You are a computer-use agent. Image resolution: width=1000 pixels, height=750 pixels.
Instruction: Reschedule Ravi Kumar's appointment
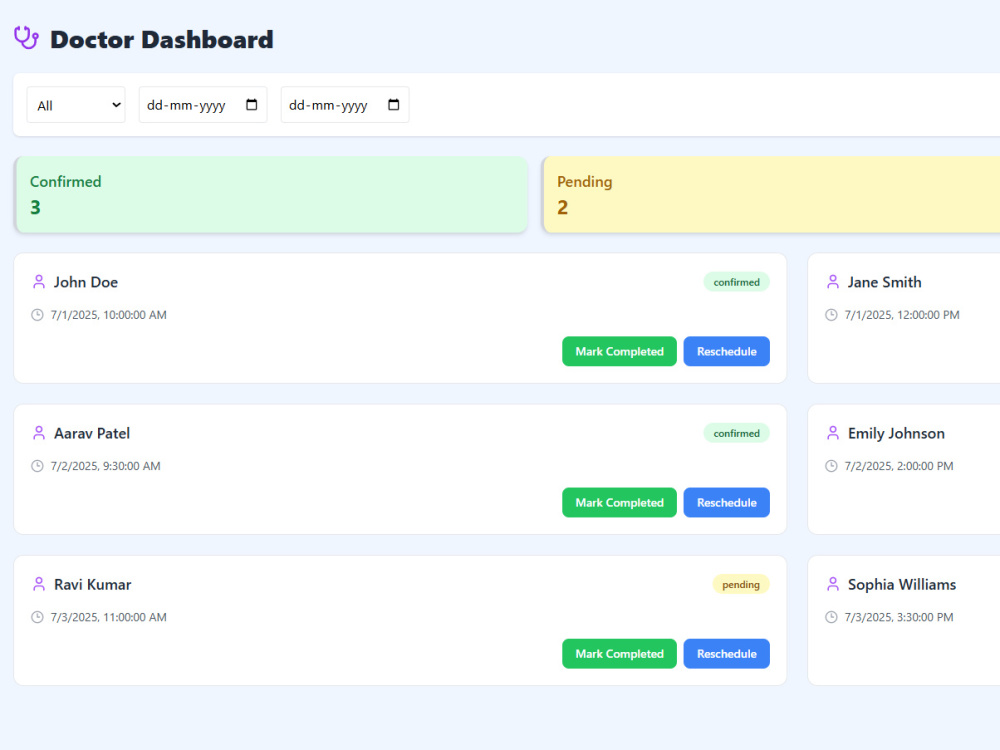[x=726, y=654]
